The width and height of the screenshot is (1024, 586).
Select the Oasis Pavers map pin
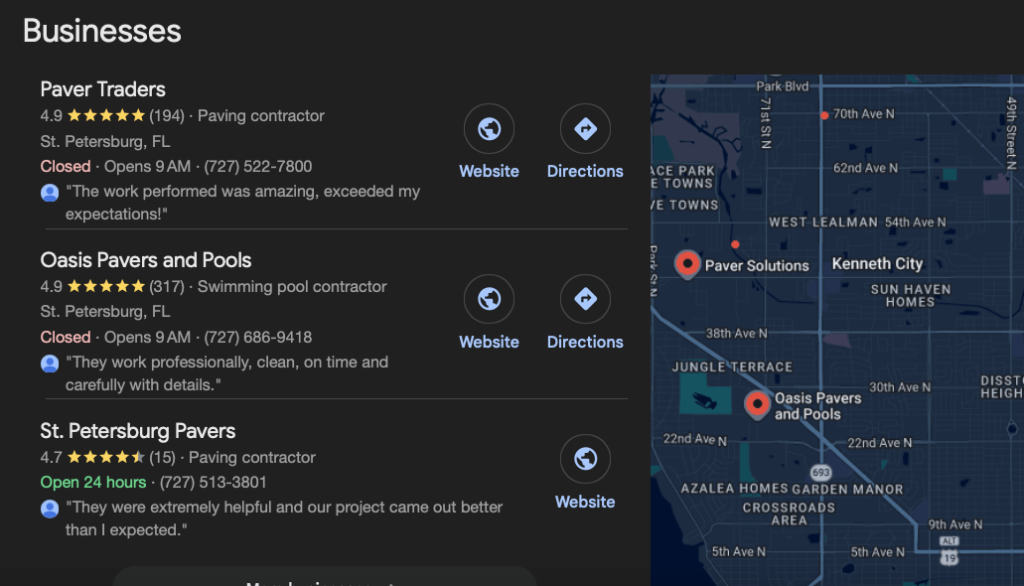tap(757, 404)
